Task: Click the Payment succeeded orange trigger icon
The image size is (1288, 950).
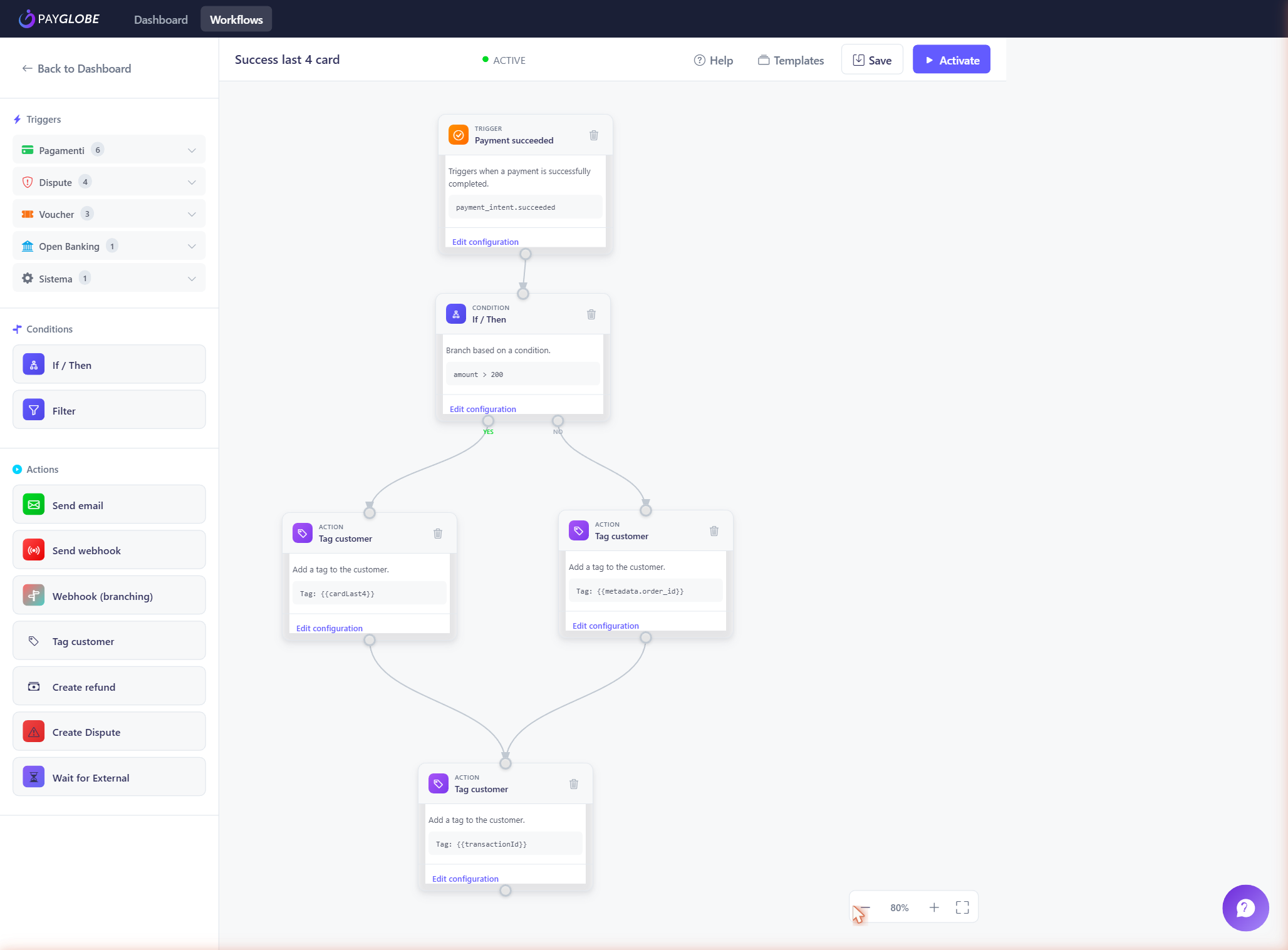Action: point(459,135)
